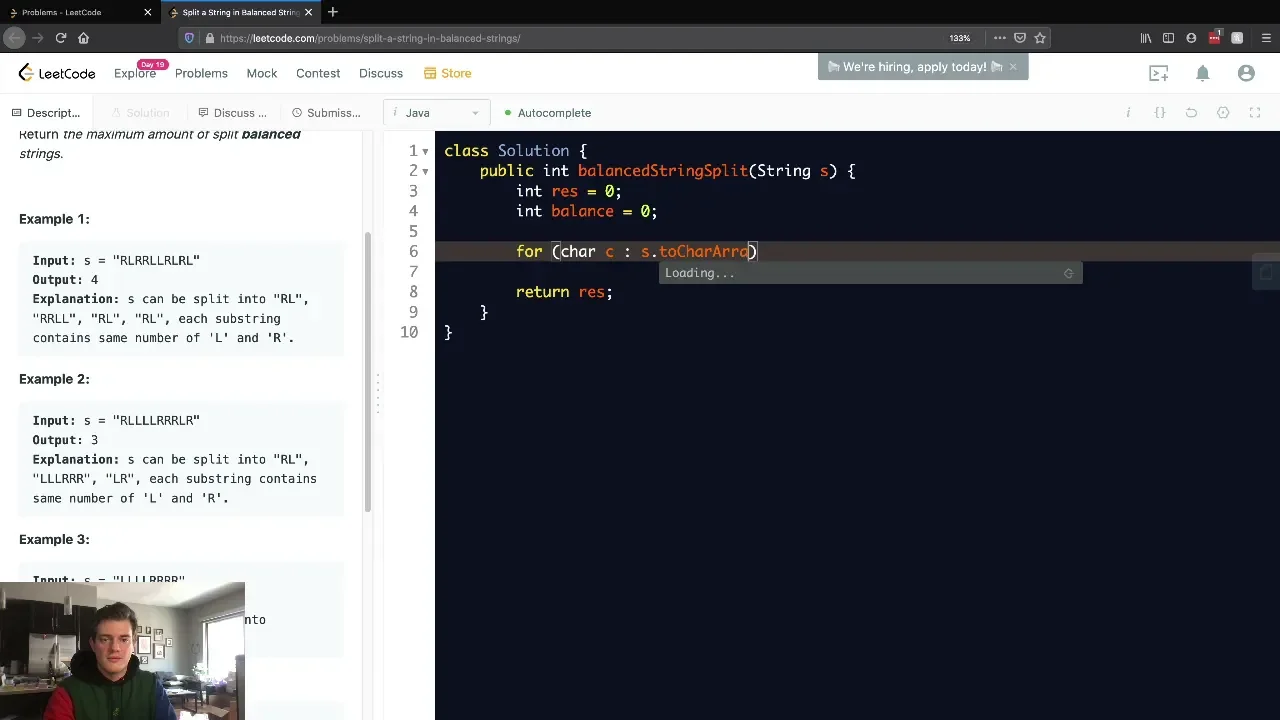This screenshot has height=720, width=1280.
Task: Switch to the Submissions tab
Action: click(x=325, y=113)
